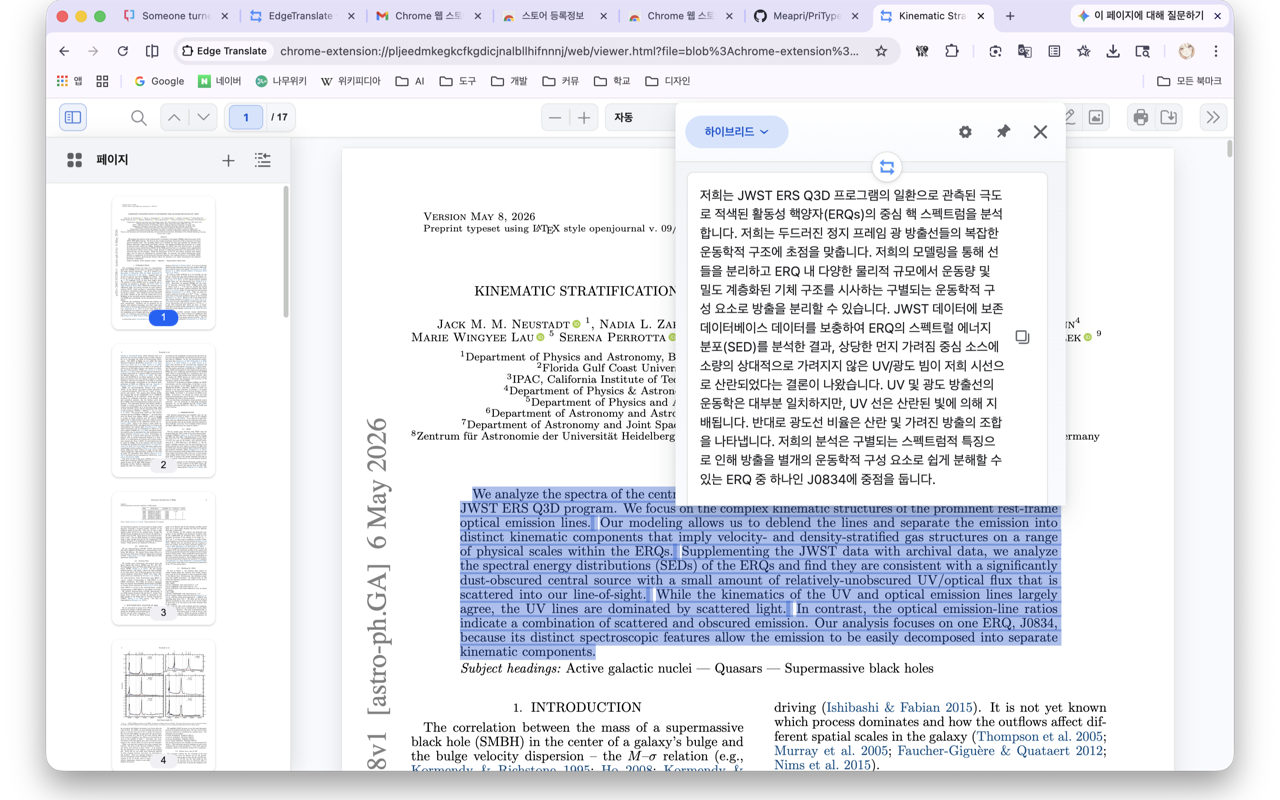The height and width of the screenshot is (800, 1280).
Task: Expand the AI bookmark folder
Action: (x=410, y=81)
